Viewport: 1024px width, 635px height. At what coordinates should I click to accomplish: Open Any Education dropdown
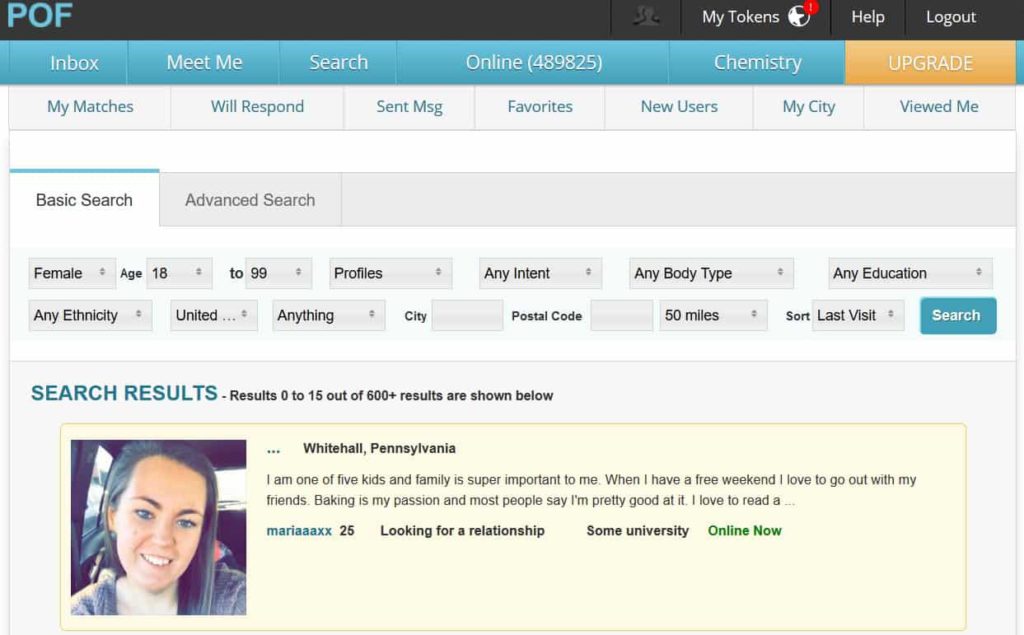click(910, 273)
